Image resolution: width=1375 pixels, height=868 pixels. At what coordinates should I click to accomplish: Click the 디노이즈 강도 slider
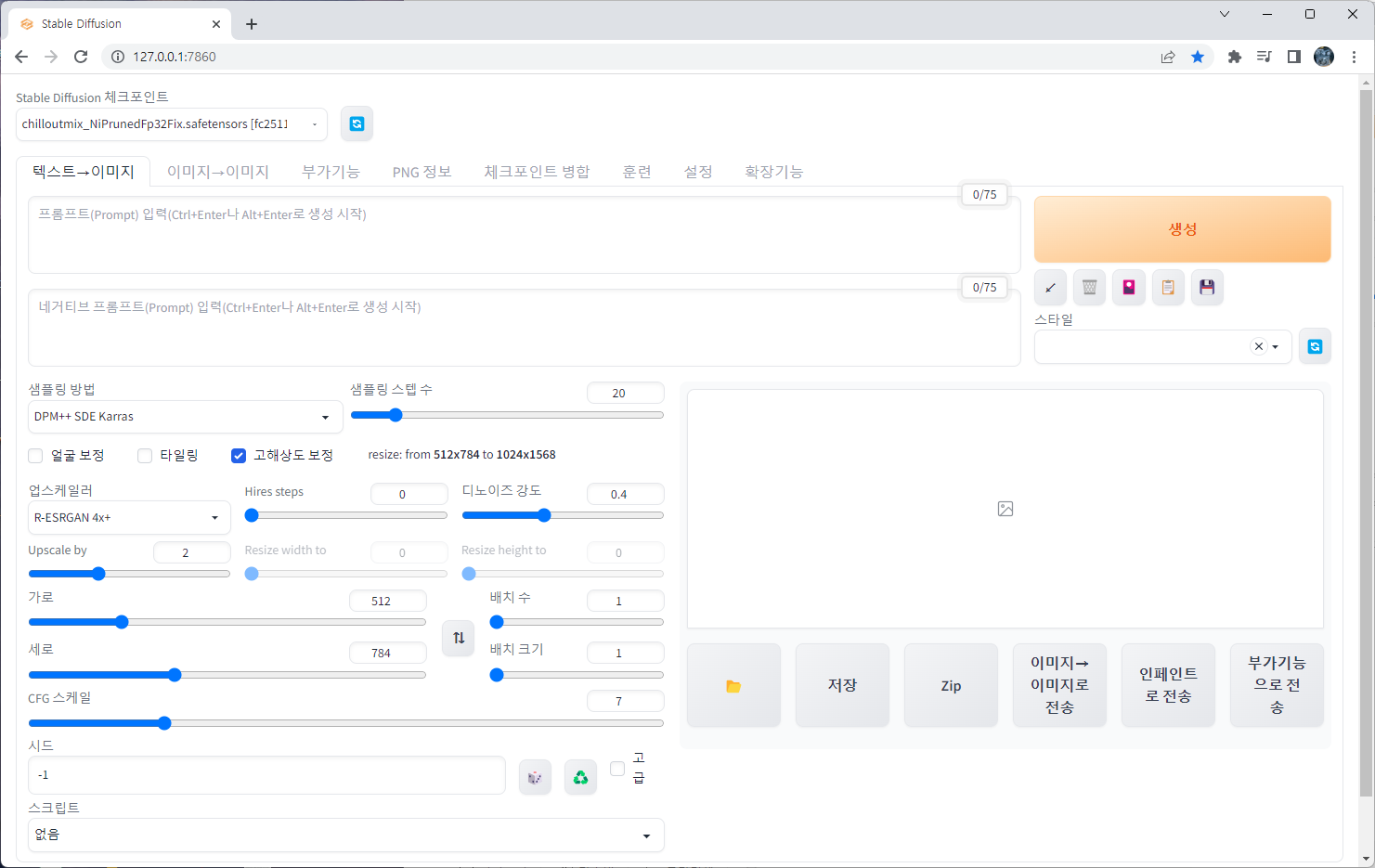click(x=563, y=515)
